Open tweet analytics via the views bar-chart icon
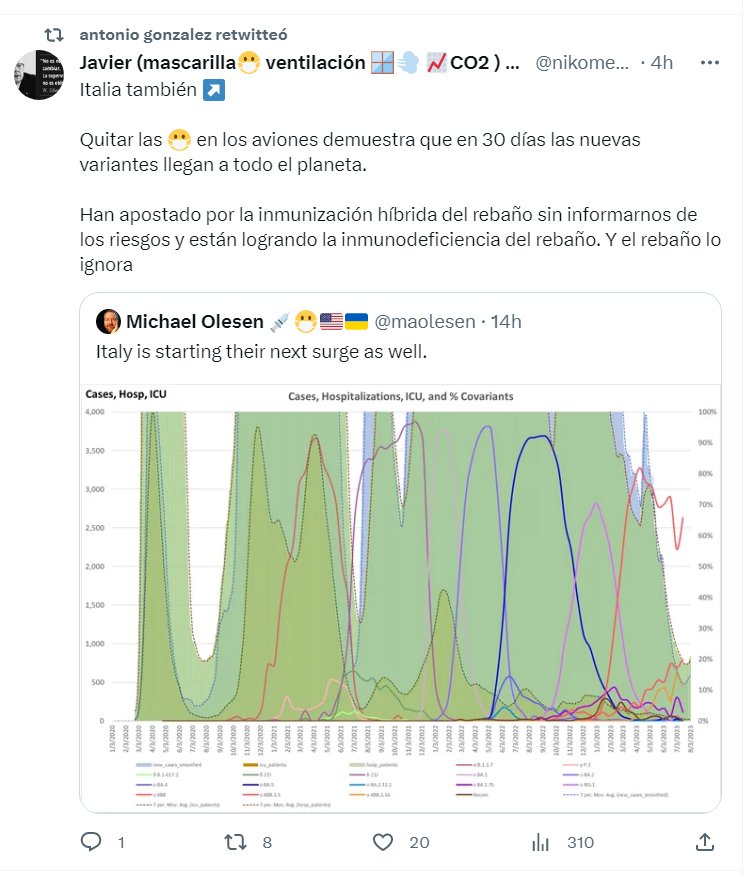 point(545,842)
